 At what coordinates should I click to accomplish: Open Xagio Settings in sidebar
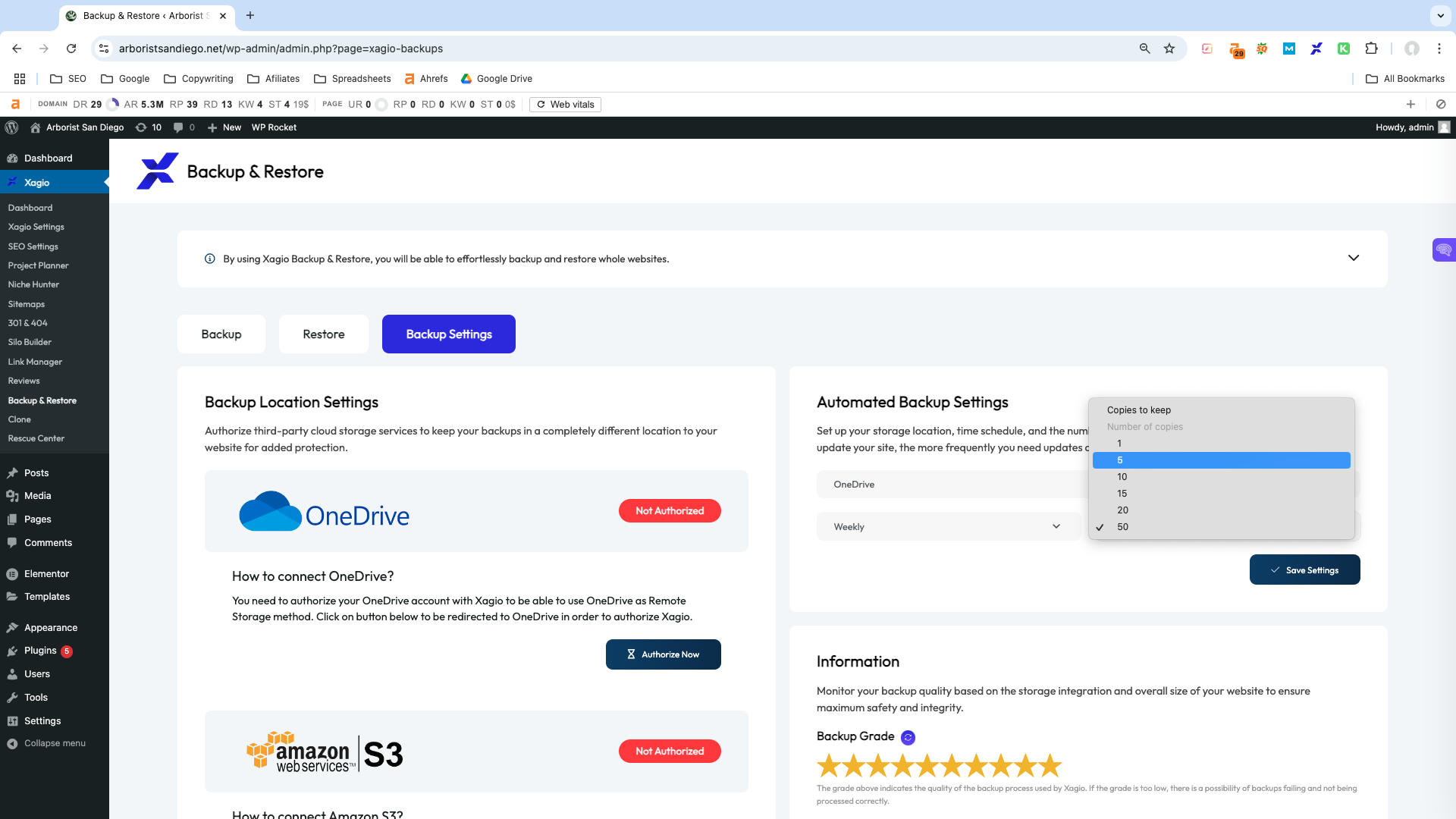pos(36,227)
